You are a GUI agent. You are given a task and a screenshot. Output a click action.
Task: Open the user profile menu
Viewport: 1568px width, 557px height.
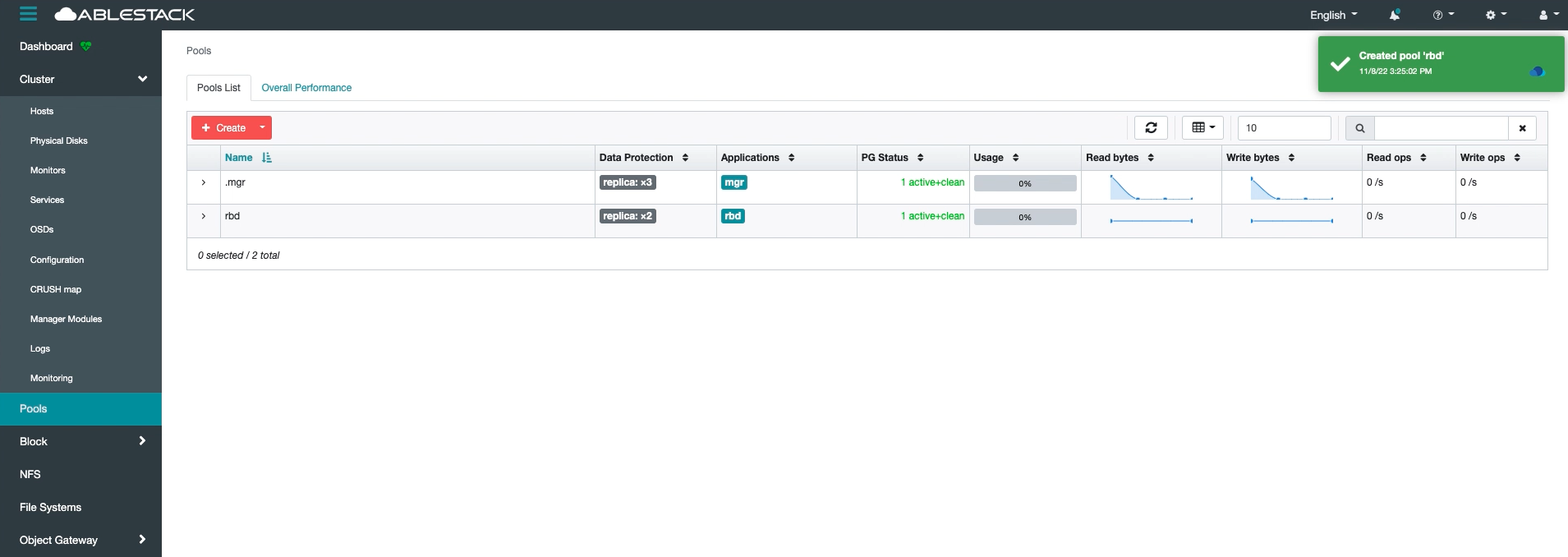[x=1547, y=15]
